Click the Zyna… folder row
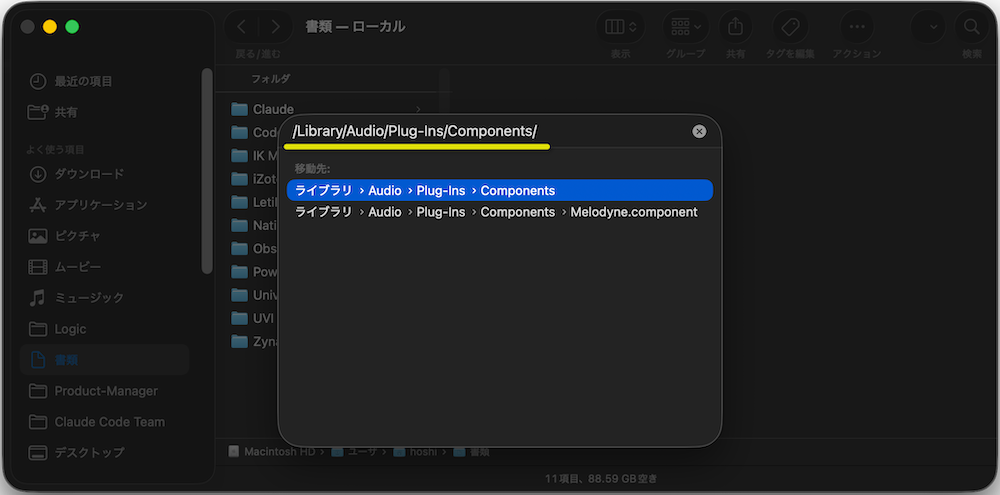Screen dimensions: 1000x495 [255, 341]
